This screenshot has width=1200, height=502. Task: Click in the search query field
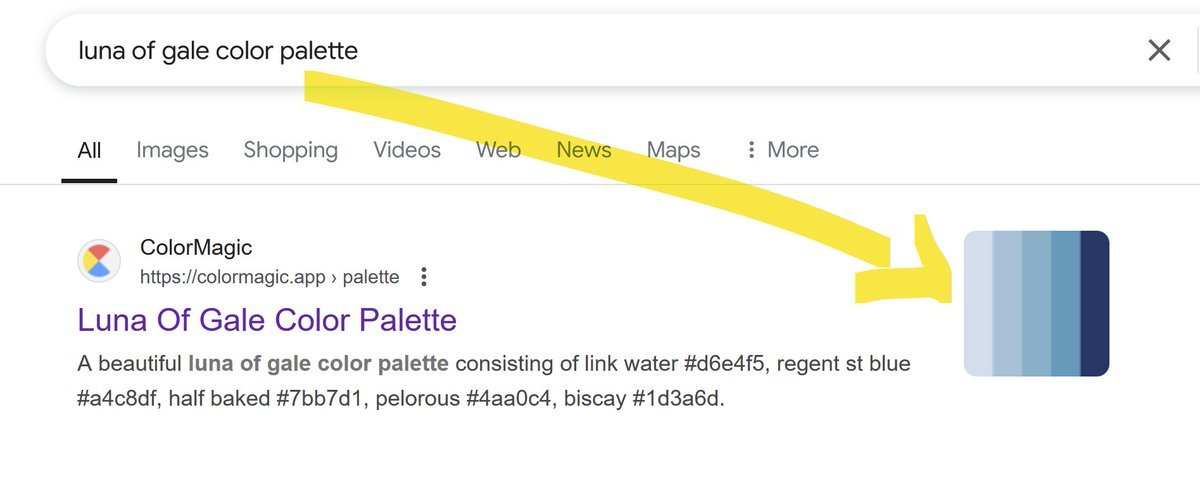pos(590,50)
